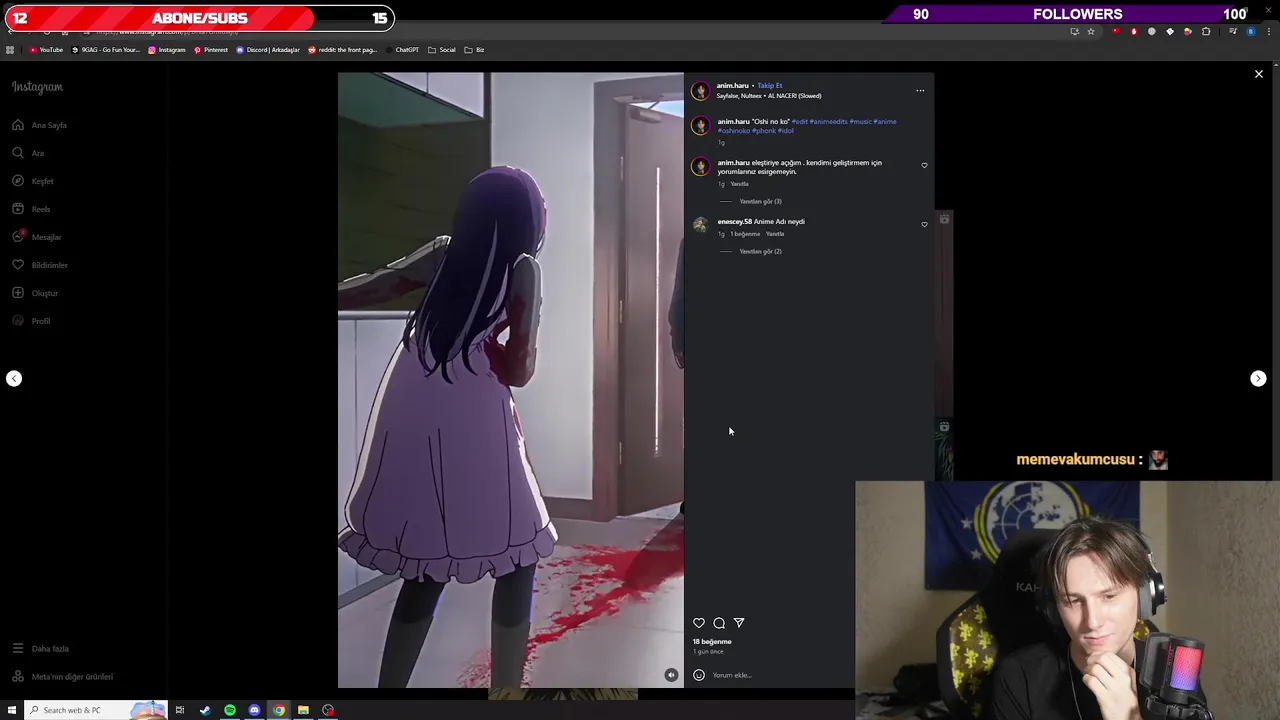Like the post with heart icon
The height and width of the screenshot is (720, 1280).
(x=699, y=623)
